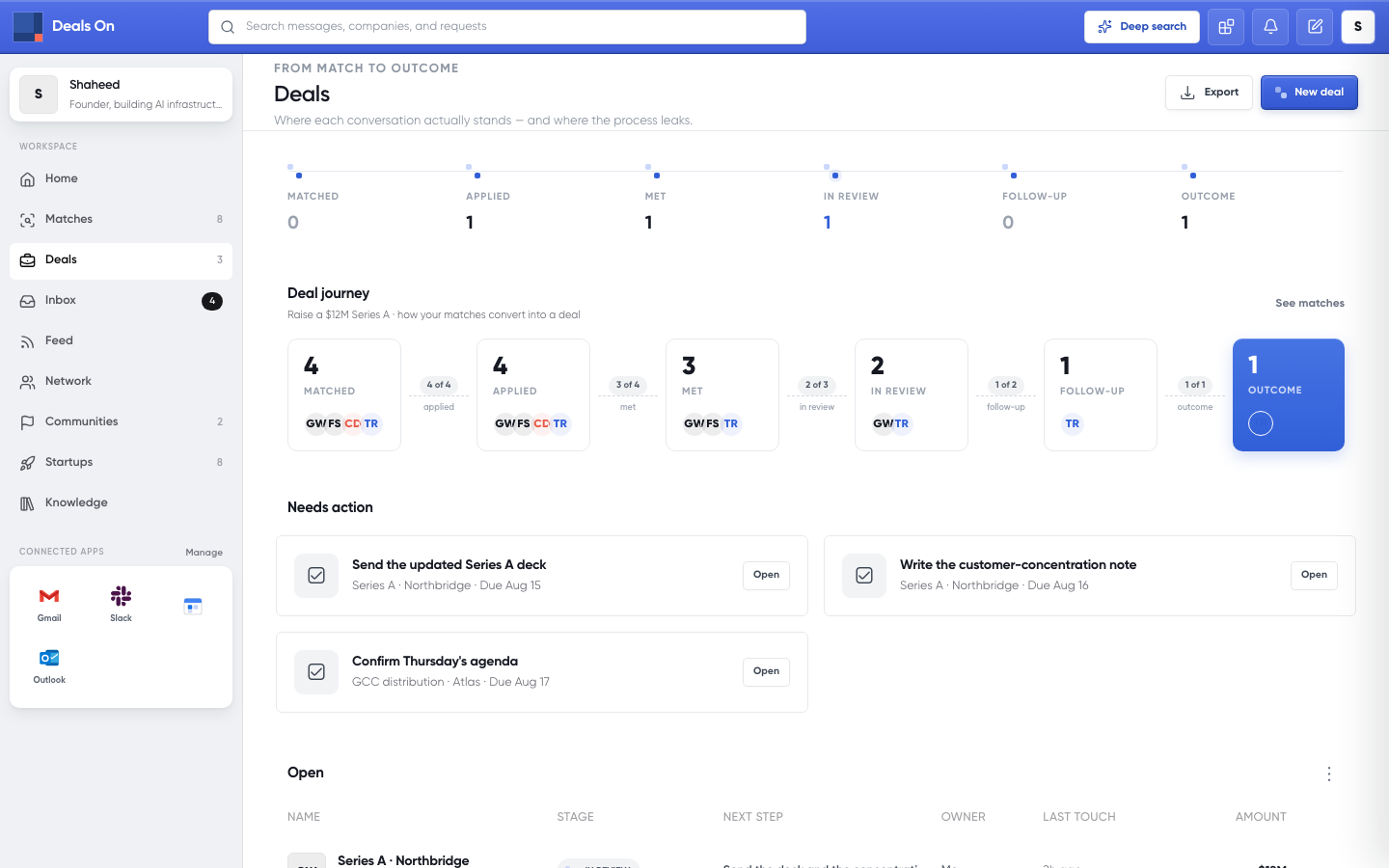Go to Inbox in sidebar
The width and height of the screenshot is (1389, 868).
121,301
